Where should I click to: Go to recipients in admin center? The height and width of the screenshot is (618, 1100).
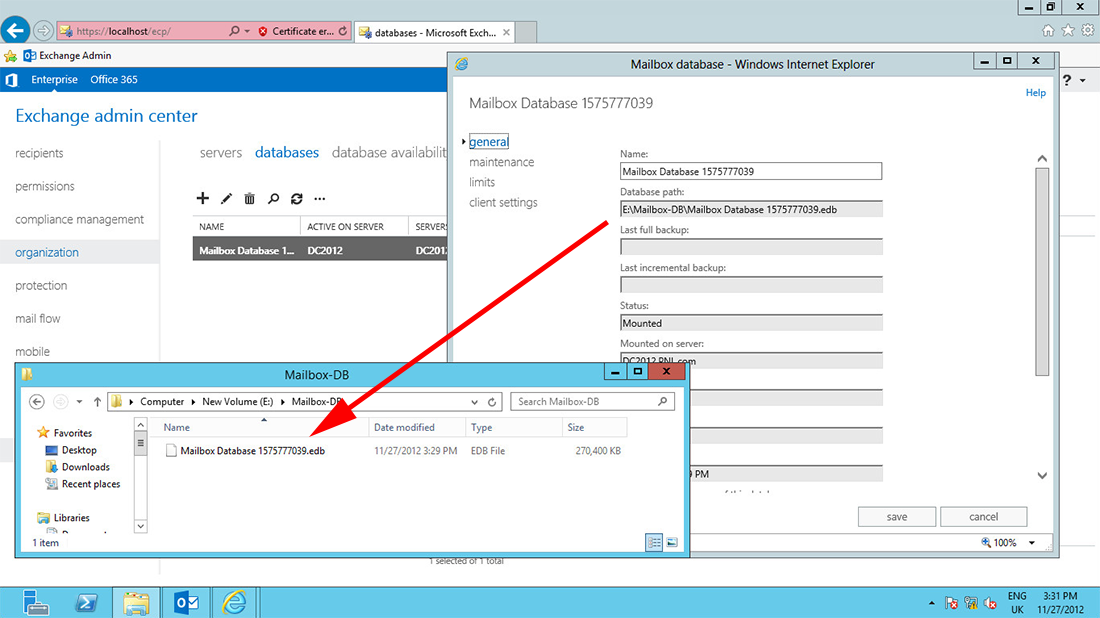coord(39,153)
